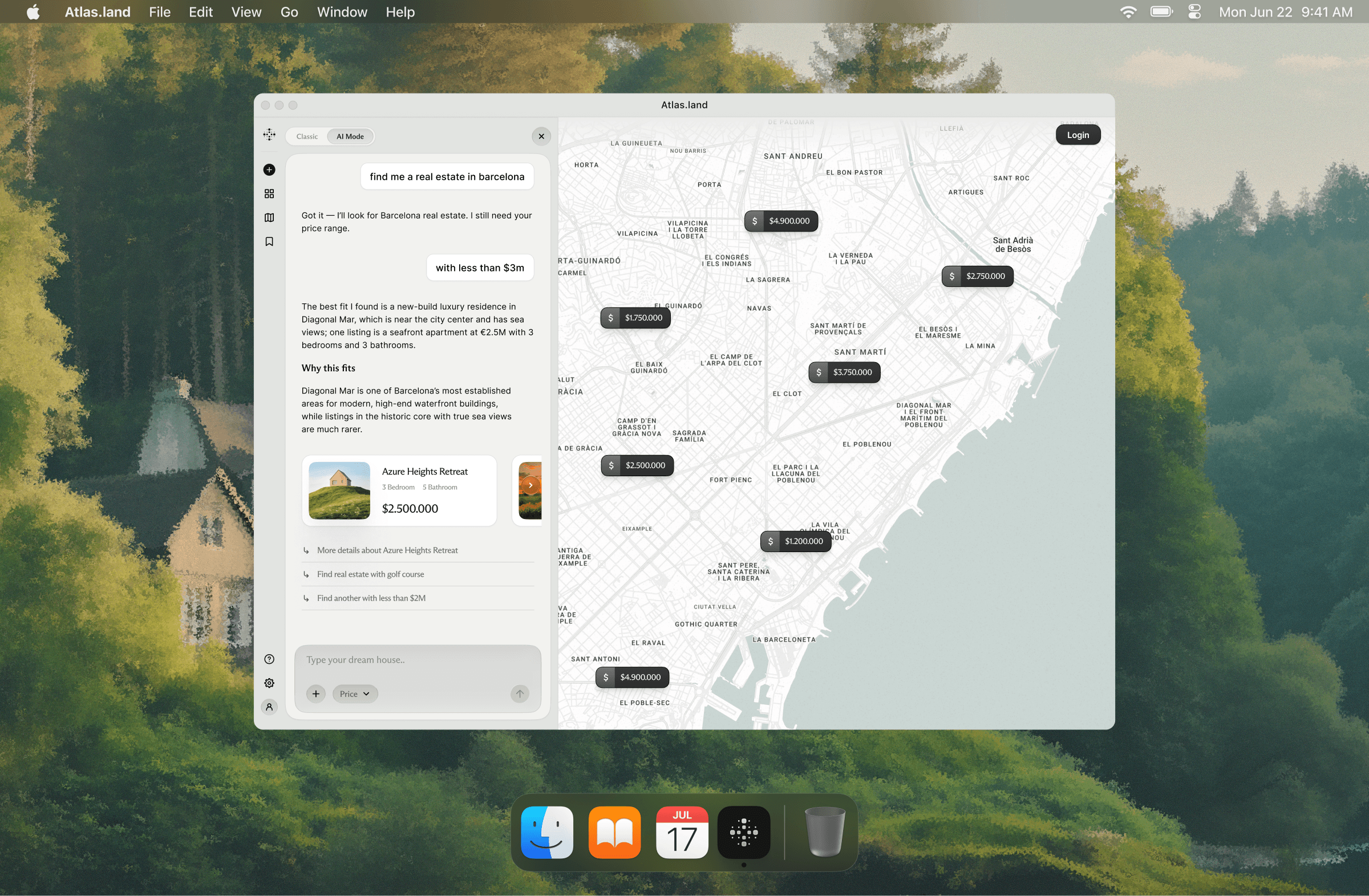1369x896 pixels.
Task: Select the $1.750.000 map price marker
Action: [635, 318]
